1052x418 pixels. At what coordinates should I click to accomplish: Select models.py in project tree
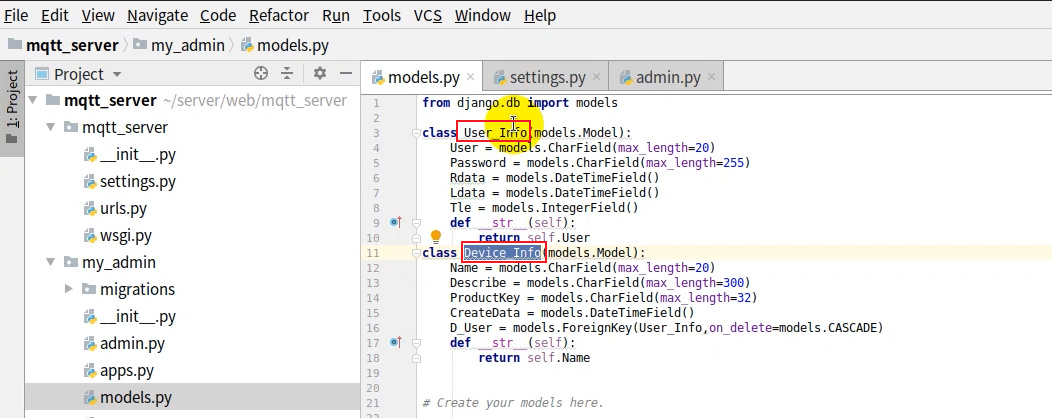point(127,397)
